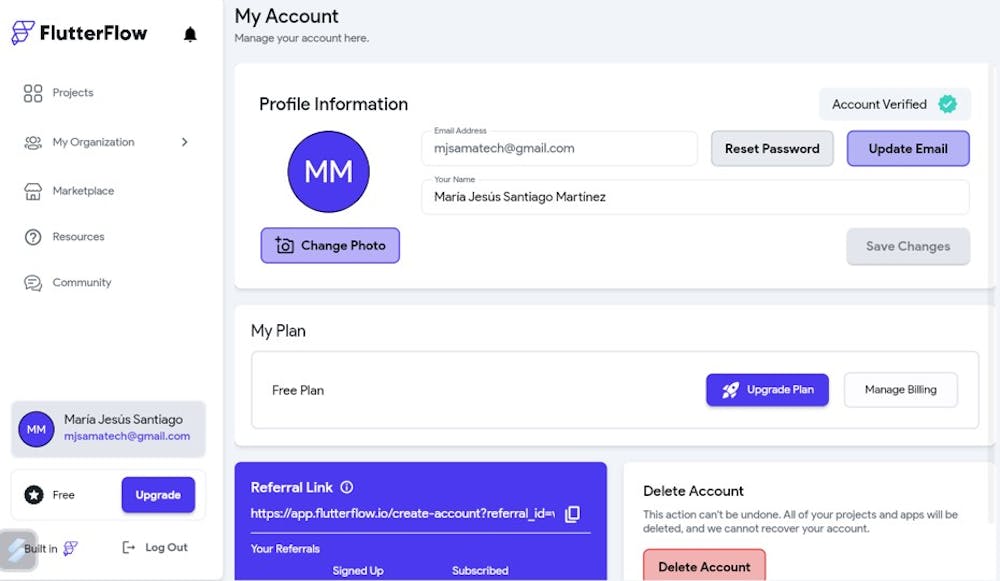Open Manage Billing
This screenshot has width=1000, height=581.
[900, 390]
